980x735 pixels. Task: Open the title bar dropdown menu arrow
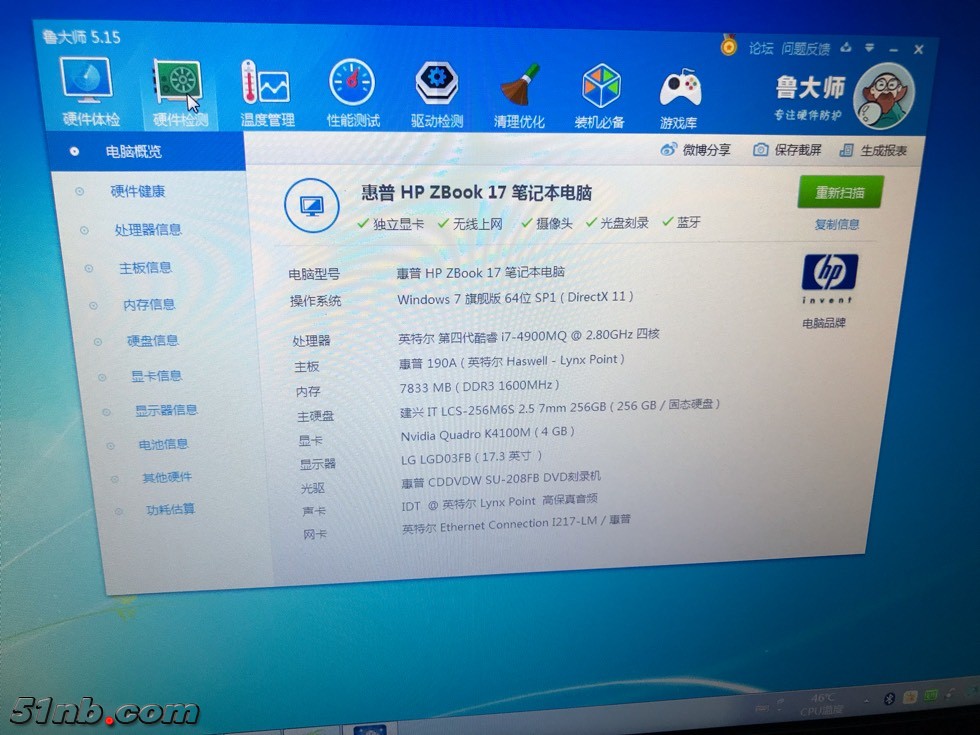[x=868, y=48]
